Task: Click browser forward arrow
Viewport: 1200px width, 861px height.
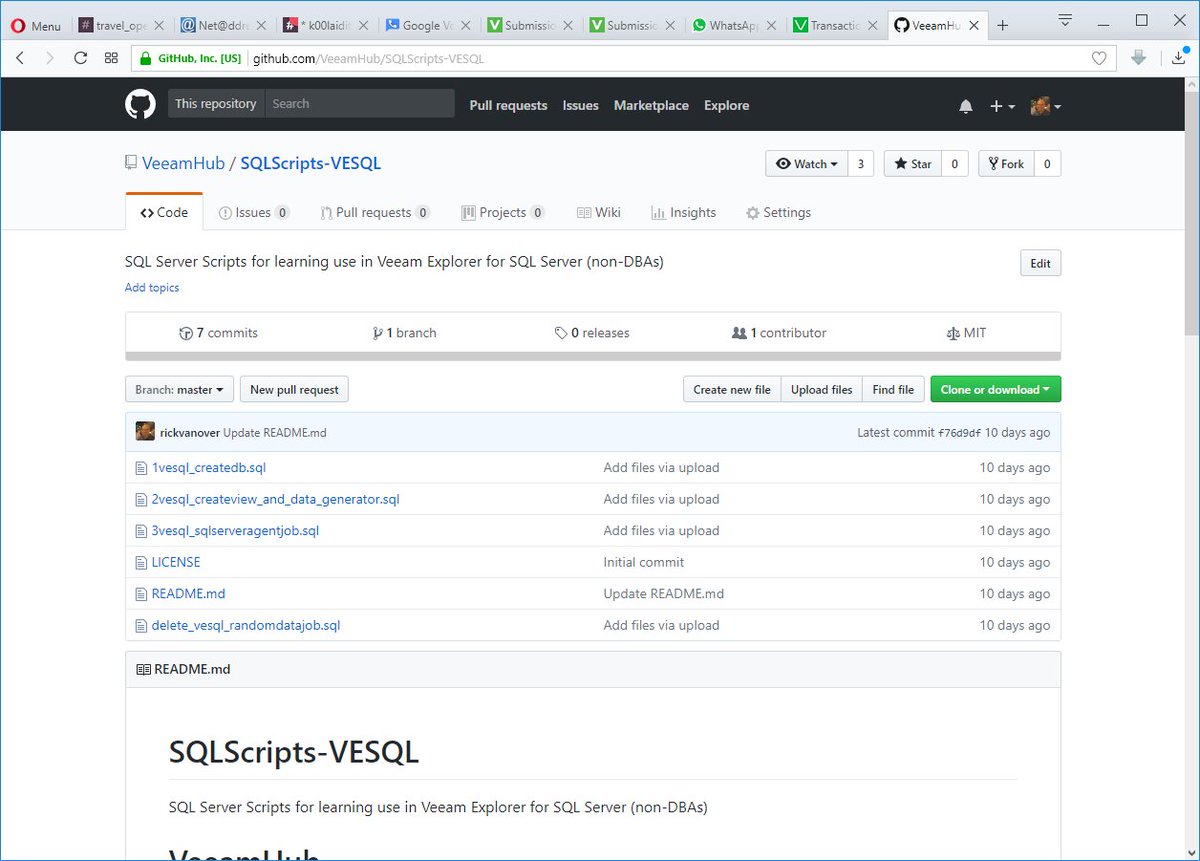Action: point(50,58)
